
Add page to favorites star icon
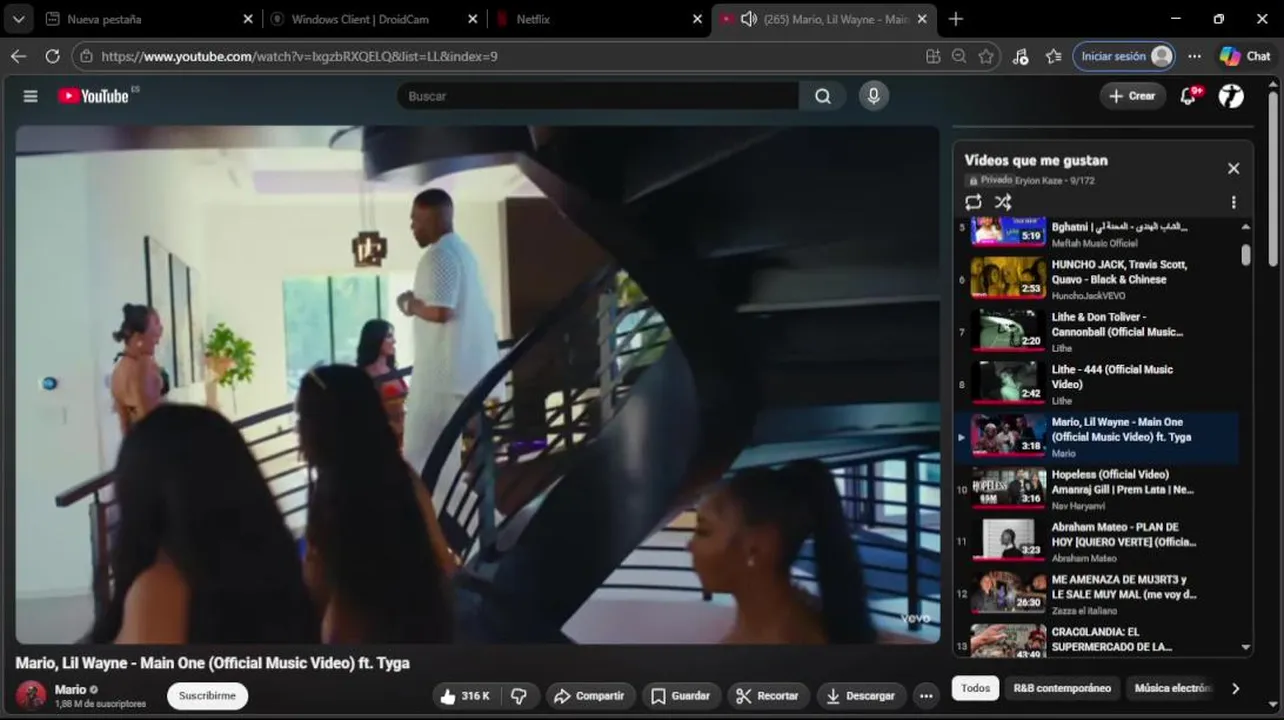click(986, 56)
